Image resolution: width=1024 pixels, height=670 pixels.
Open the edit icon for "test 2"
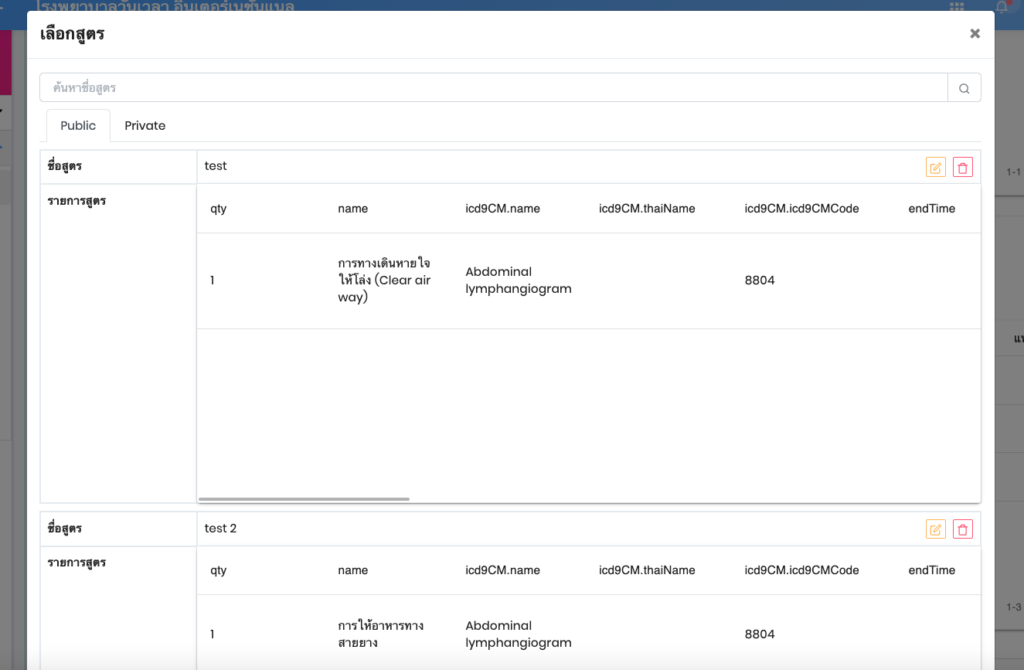tap(935, 530)
